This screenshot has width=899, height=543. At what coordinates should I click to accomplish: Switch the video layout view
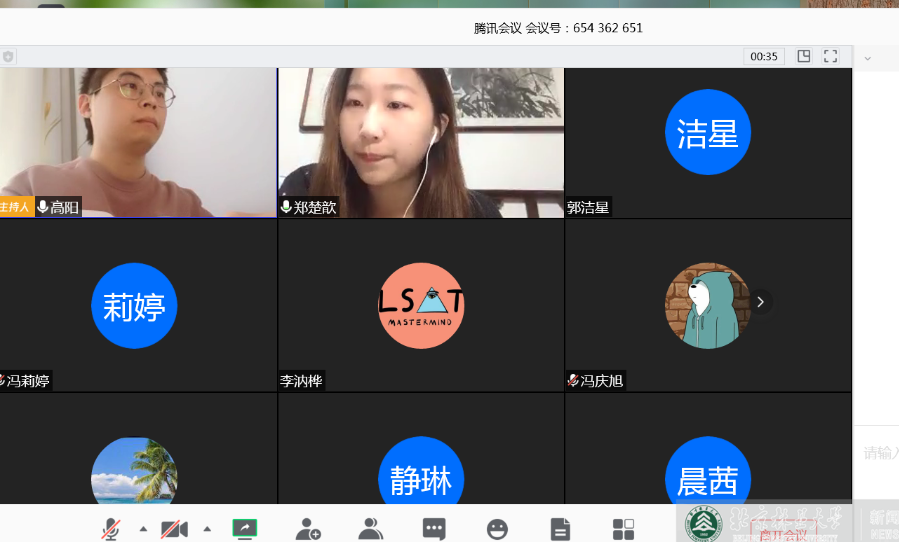point(804,56)
